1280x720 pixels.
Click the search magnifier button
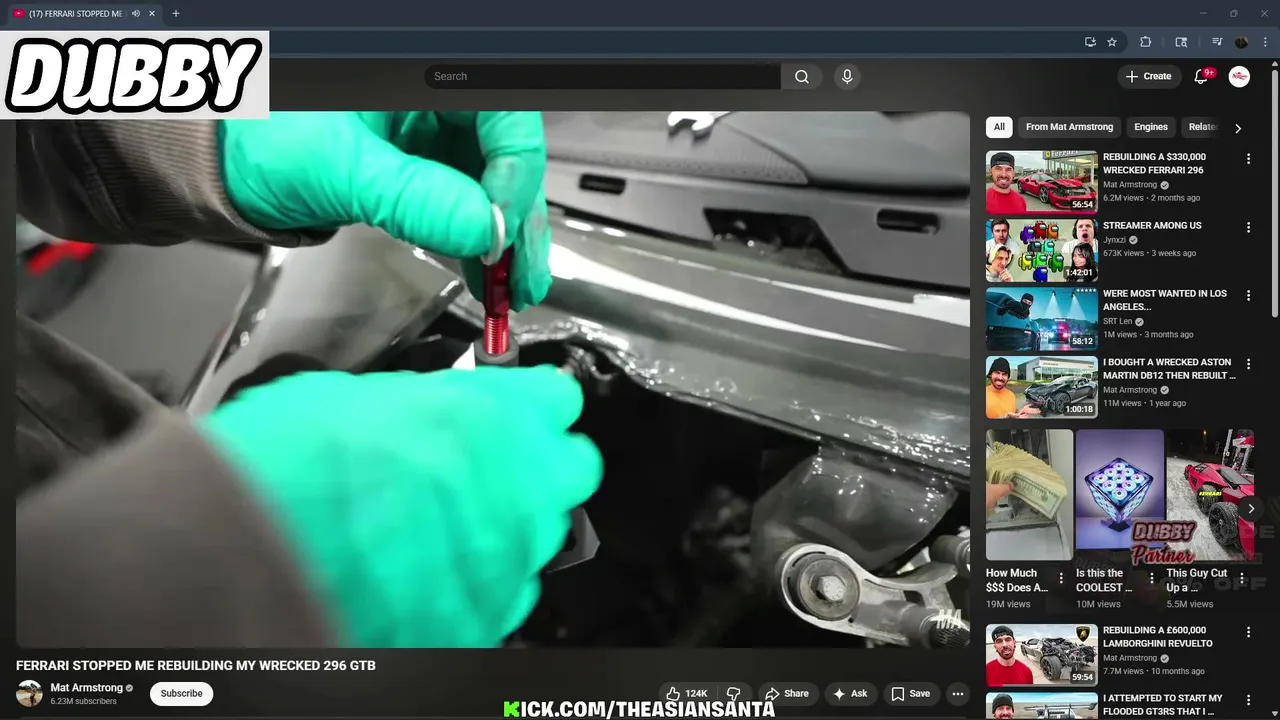click(802, 77)
